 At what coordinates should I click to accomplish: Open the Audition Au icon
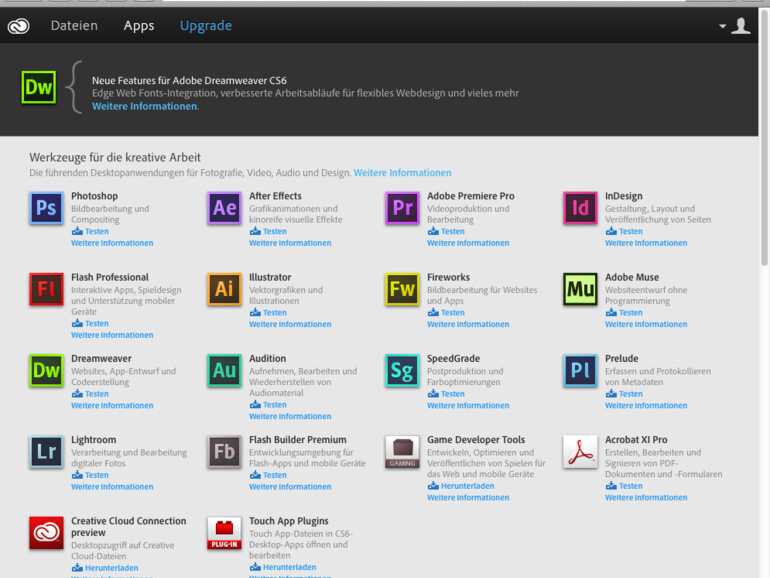coord(224,370)
